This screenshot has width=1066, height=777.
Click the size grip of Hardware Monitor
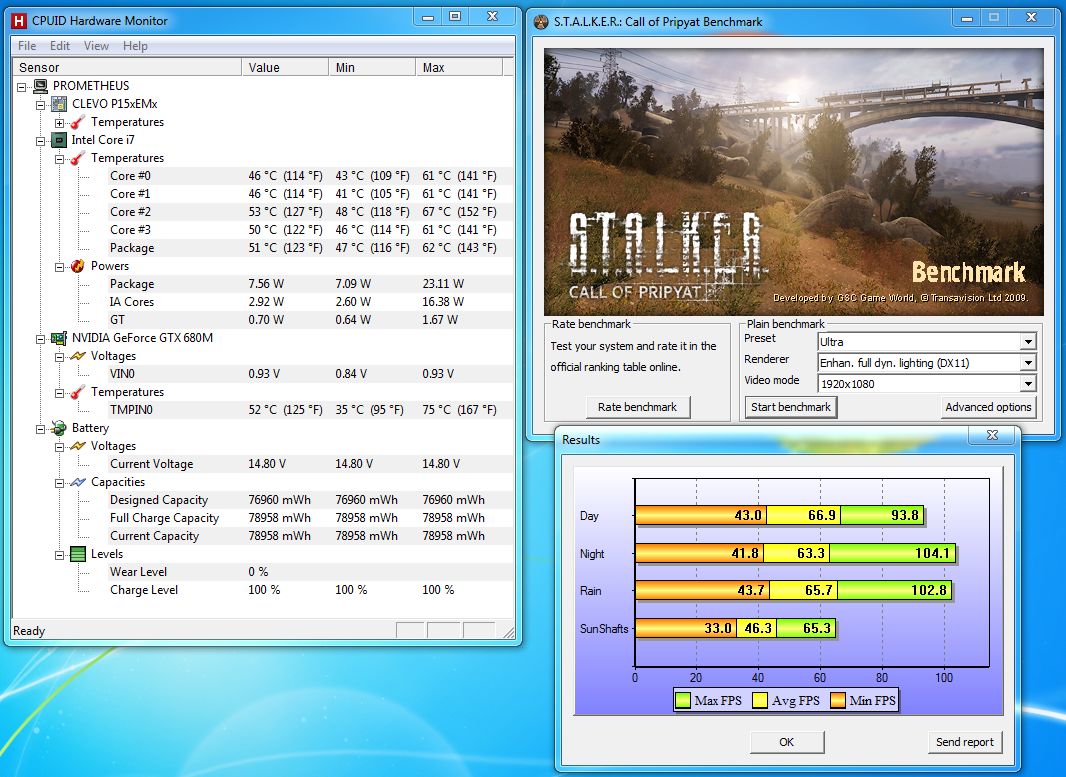pos(508,632)
